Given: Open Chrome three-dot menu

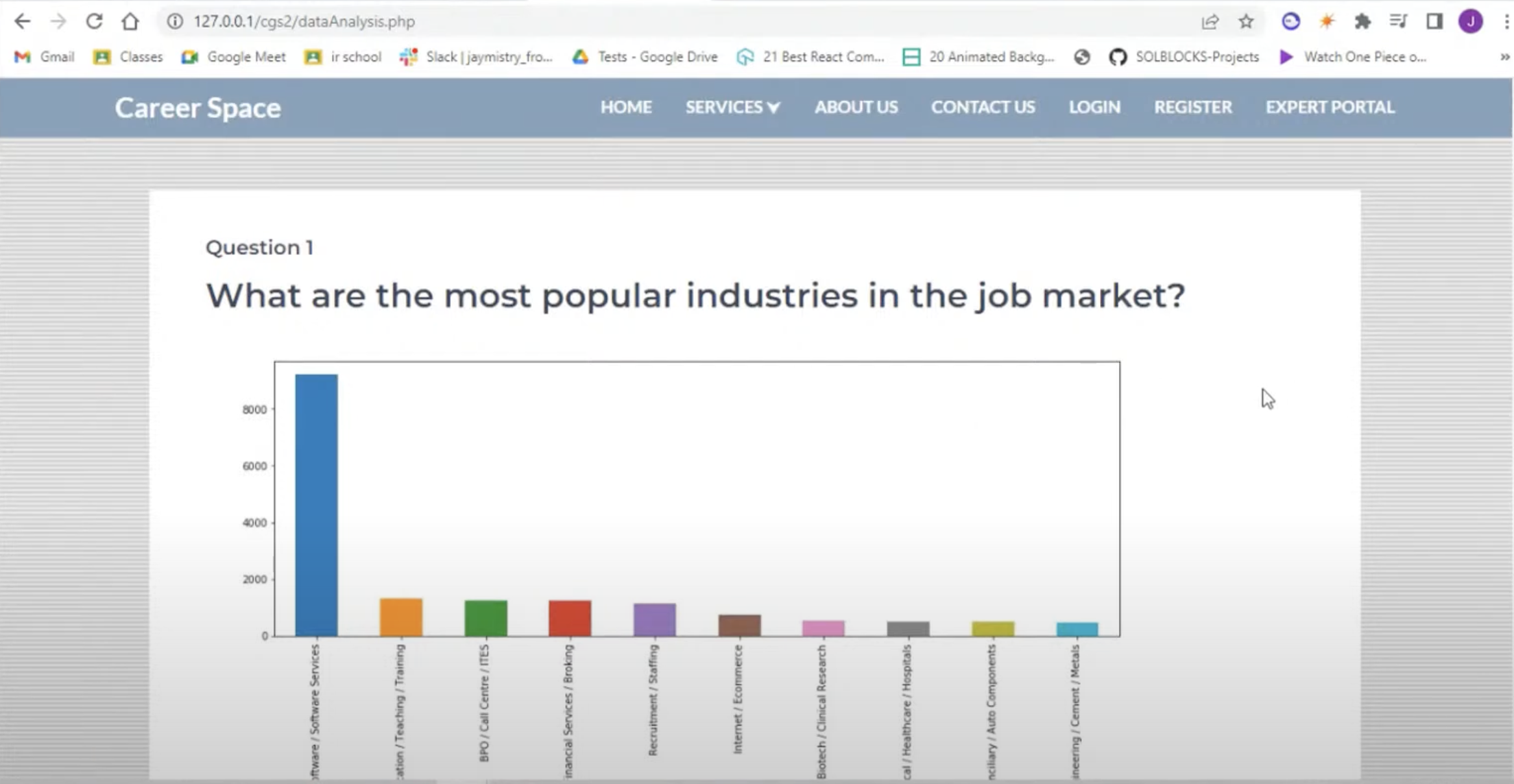Looking at the screenshot, I should (x=1506, y=21).
